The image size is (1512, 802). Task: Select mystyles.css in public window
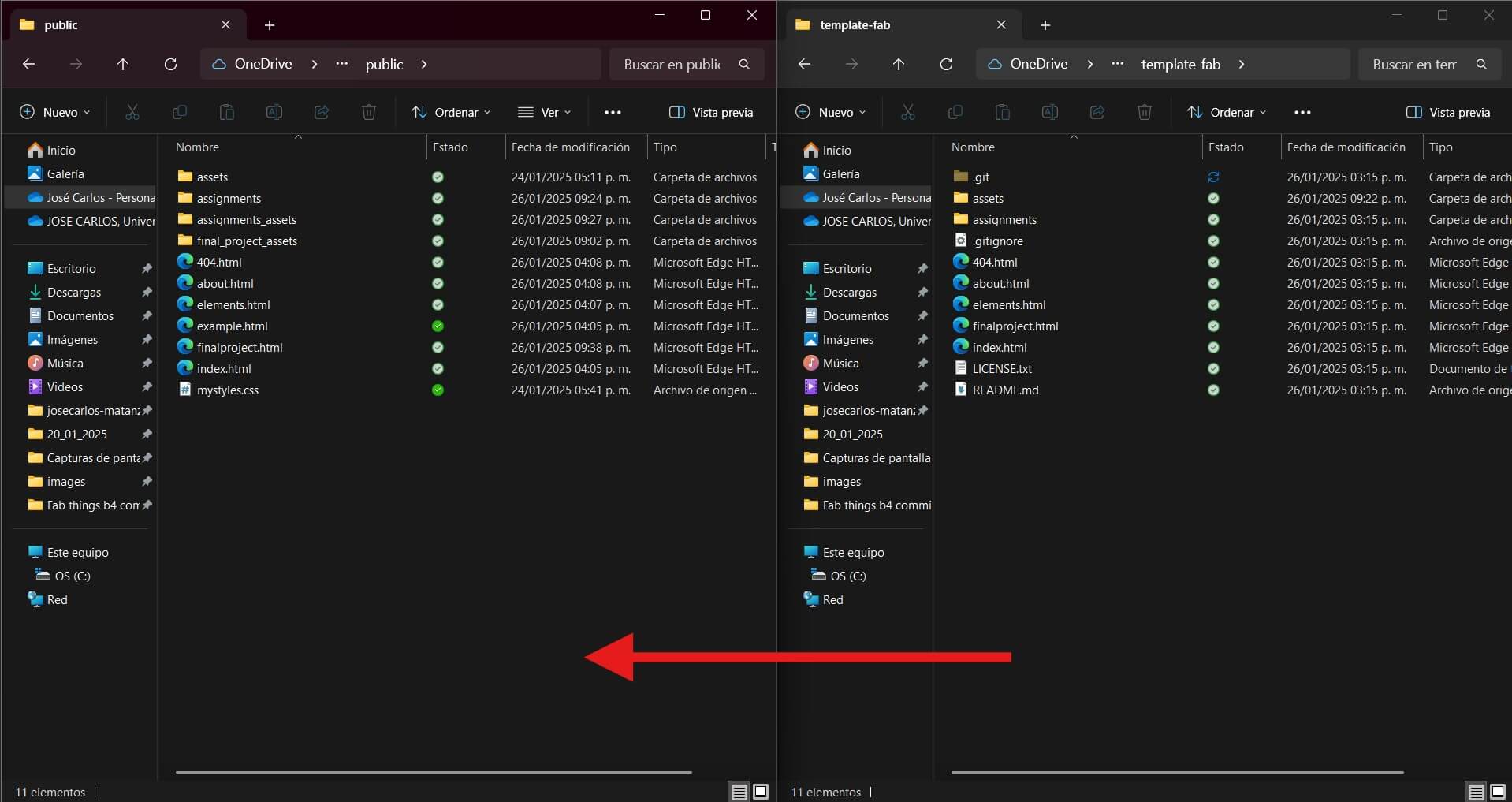(x=228, y=390)
